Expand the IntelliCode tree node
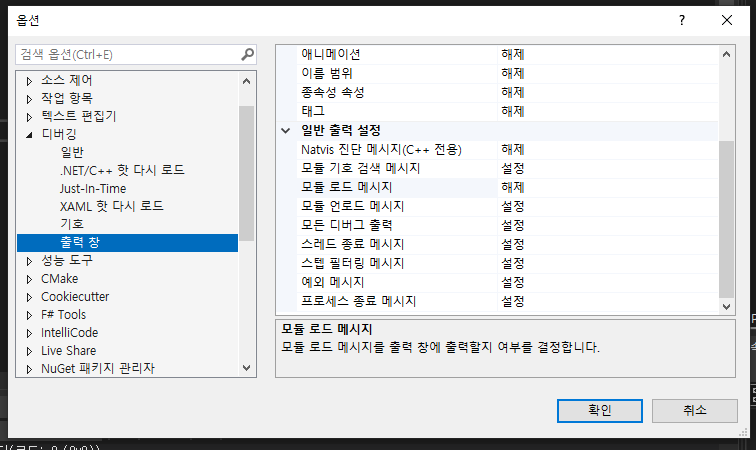Screen dimensions: 756x450 pyautogui.click(x=29, y=333)
